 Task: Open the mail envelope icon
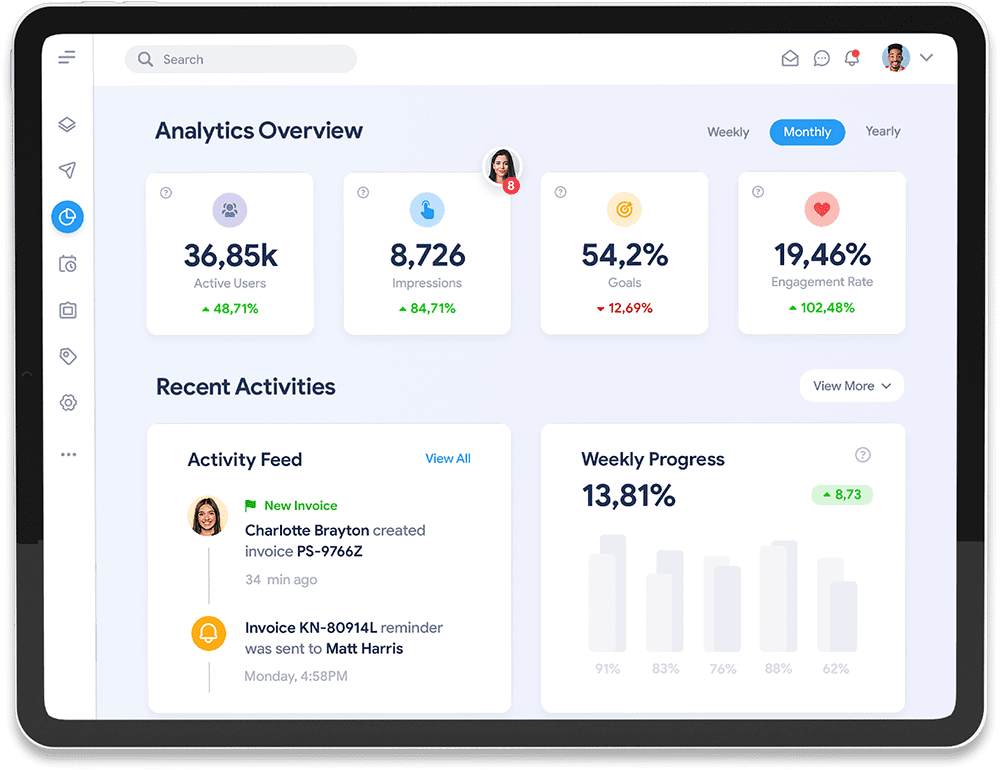coord(789,58)
